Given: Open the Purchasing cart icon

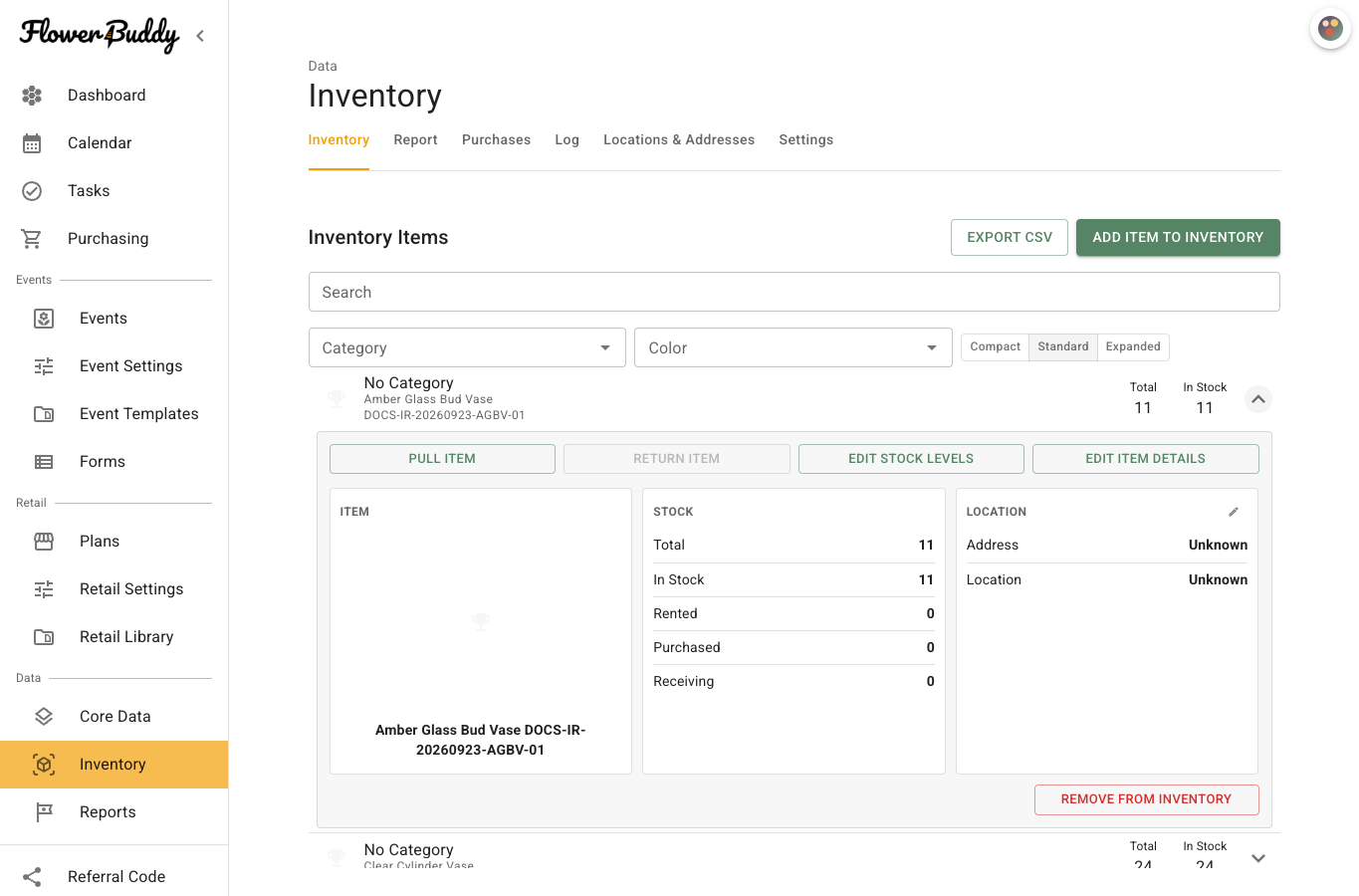Looking at the screenshot, I should point(32,239).
